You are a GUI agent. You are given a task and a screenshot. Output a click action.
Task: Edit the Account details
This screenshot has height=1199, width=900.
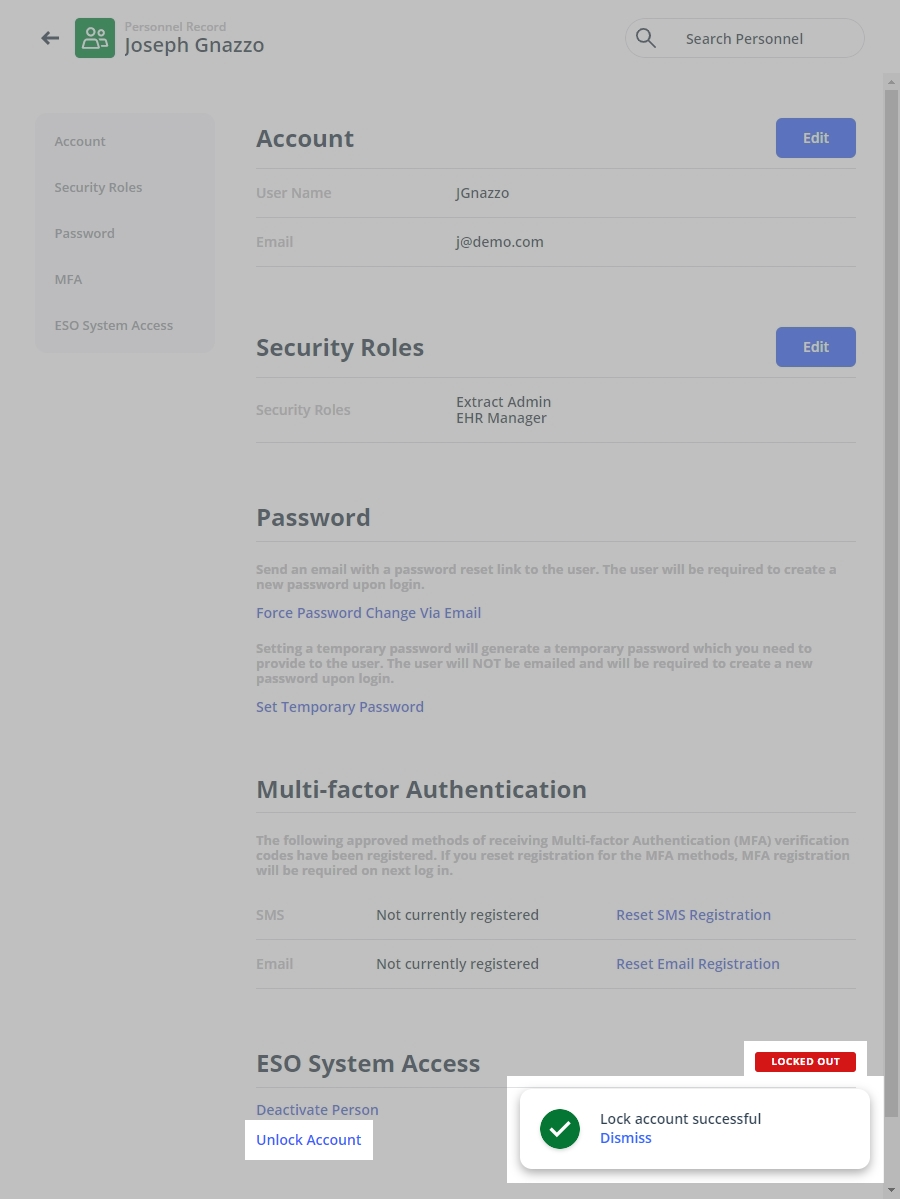815,138
